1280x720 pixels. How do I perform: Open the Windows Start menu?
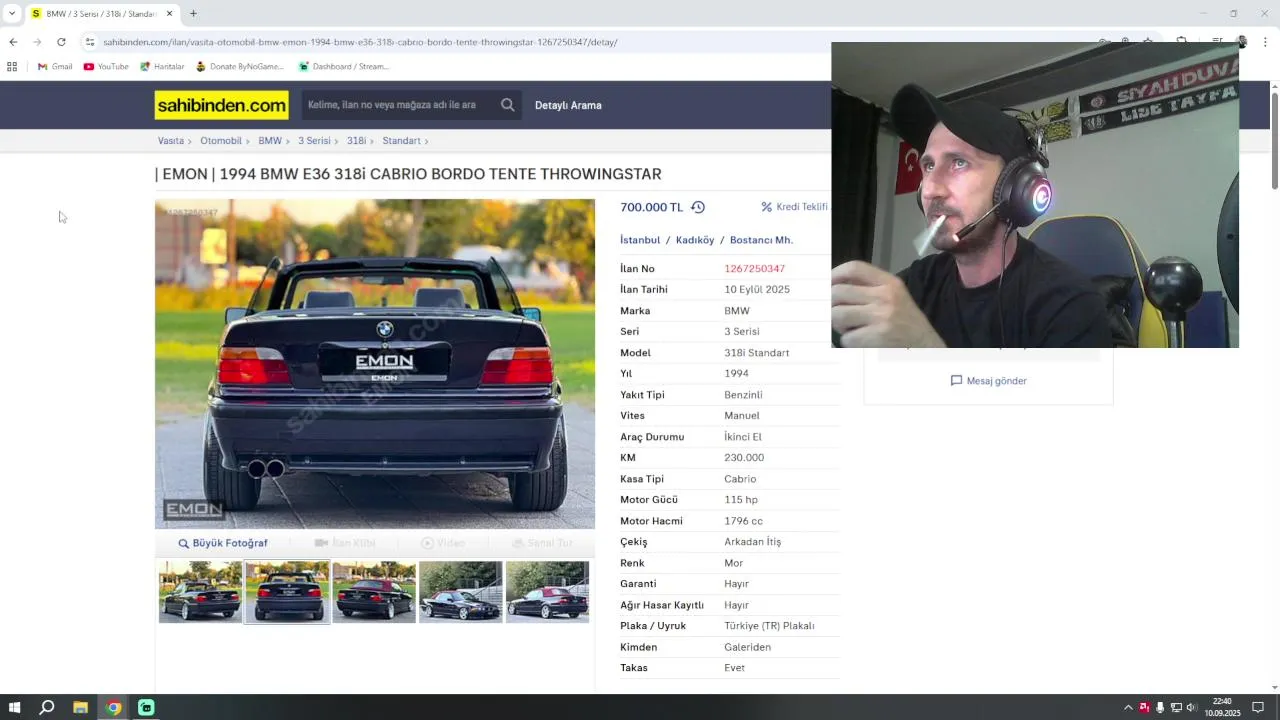pyautogui.click(x=15, y=708)
